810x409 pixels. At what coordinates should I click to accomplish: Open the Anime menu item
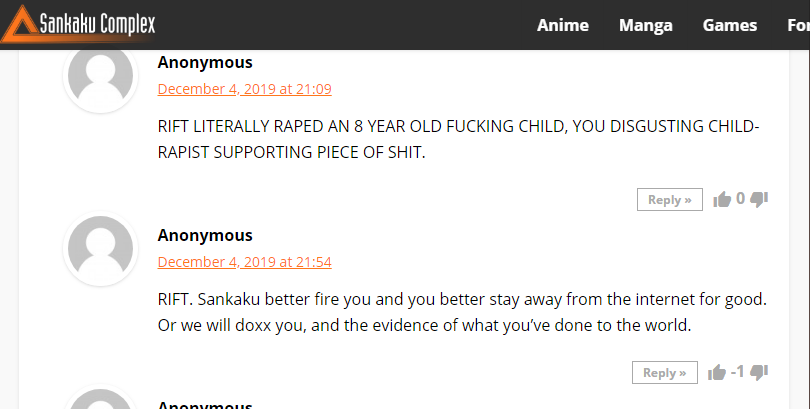563,25
